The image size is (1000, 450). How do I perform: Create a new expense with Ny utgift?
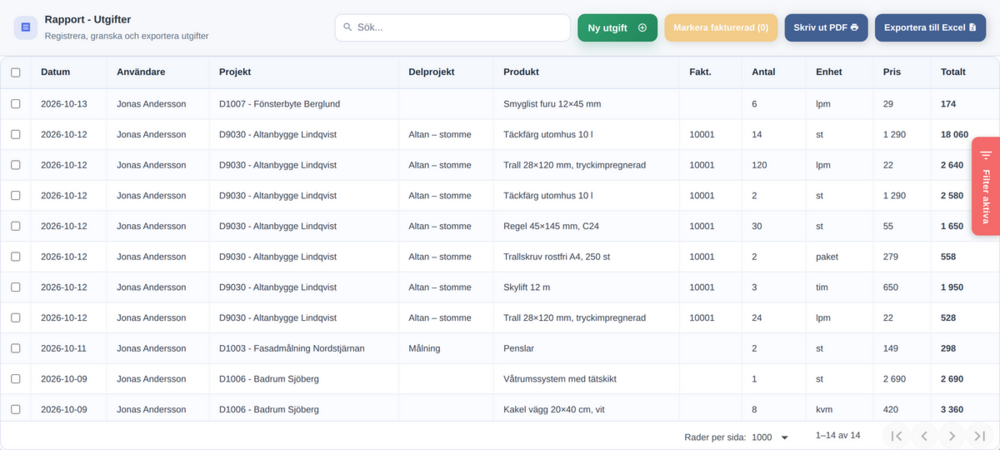tap(617, 28)
